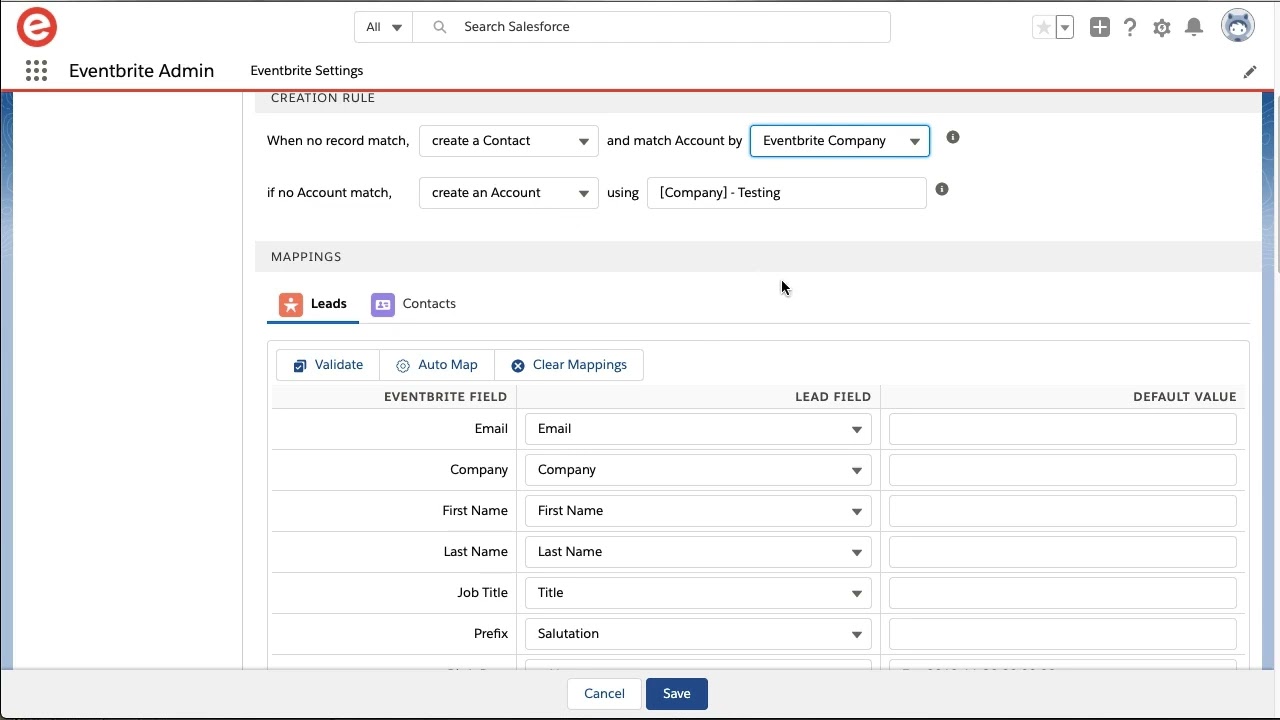Open the Eventbrite Company match dropdown

pyautogui.click(x=840, y=141)
